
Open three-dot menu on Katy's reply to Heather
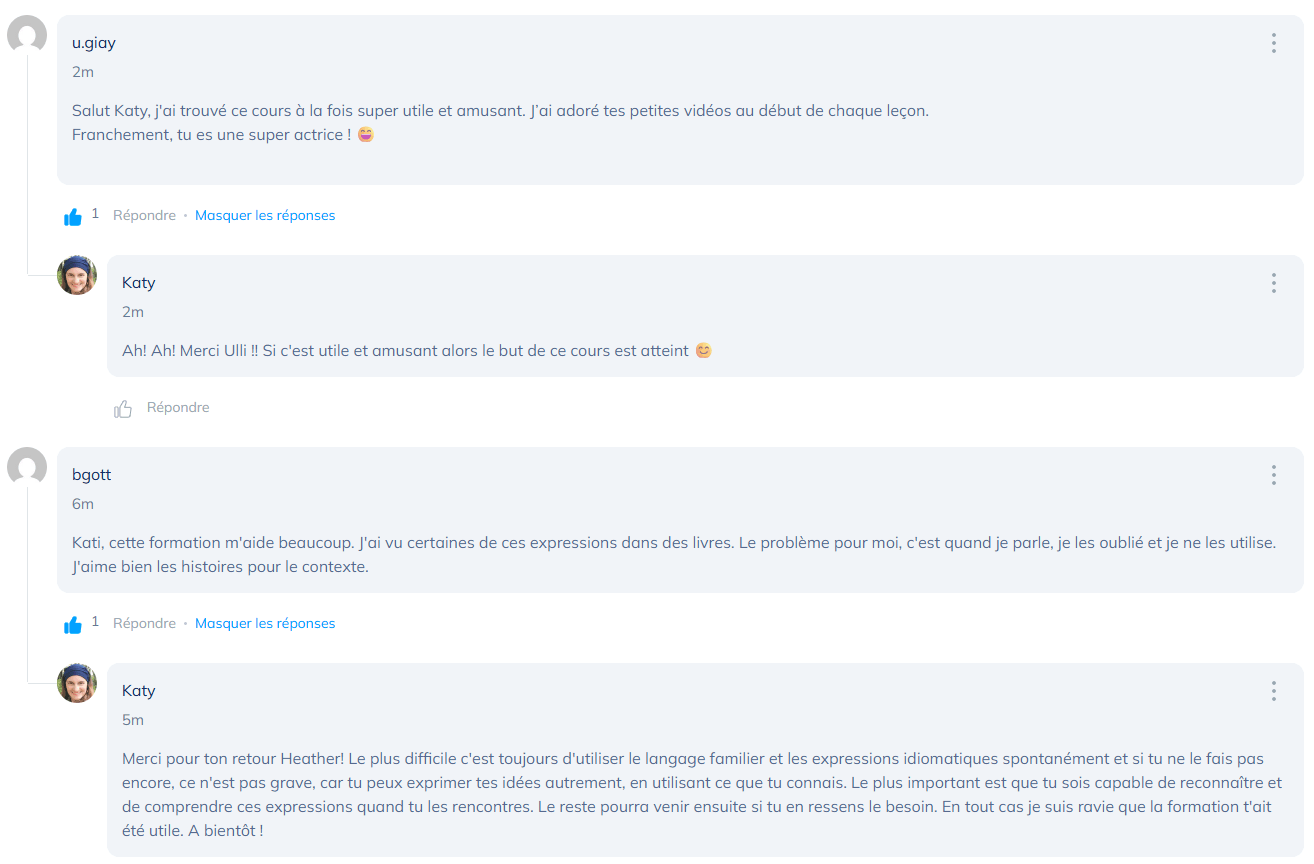point(1273,691)
